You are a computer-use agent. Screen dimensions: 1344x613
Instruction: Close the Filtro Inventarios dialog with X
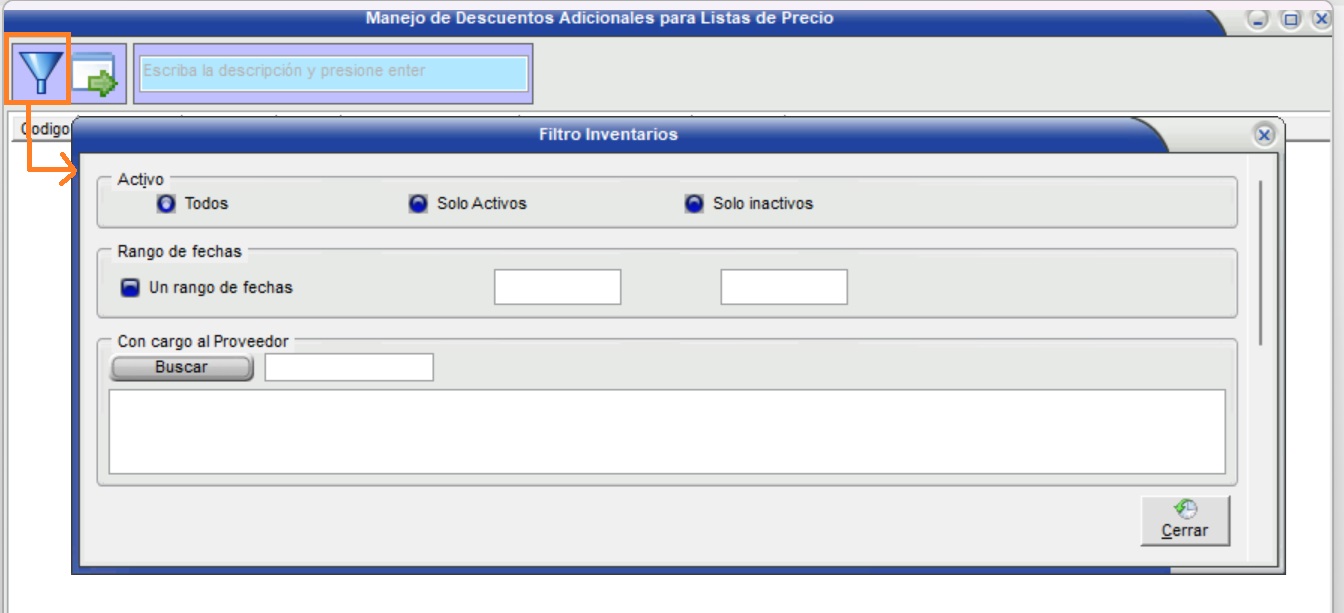coord(1263,135)
